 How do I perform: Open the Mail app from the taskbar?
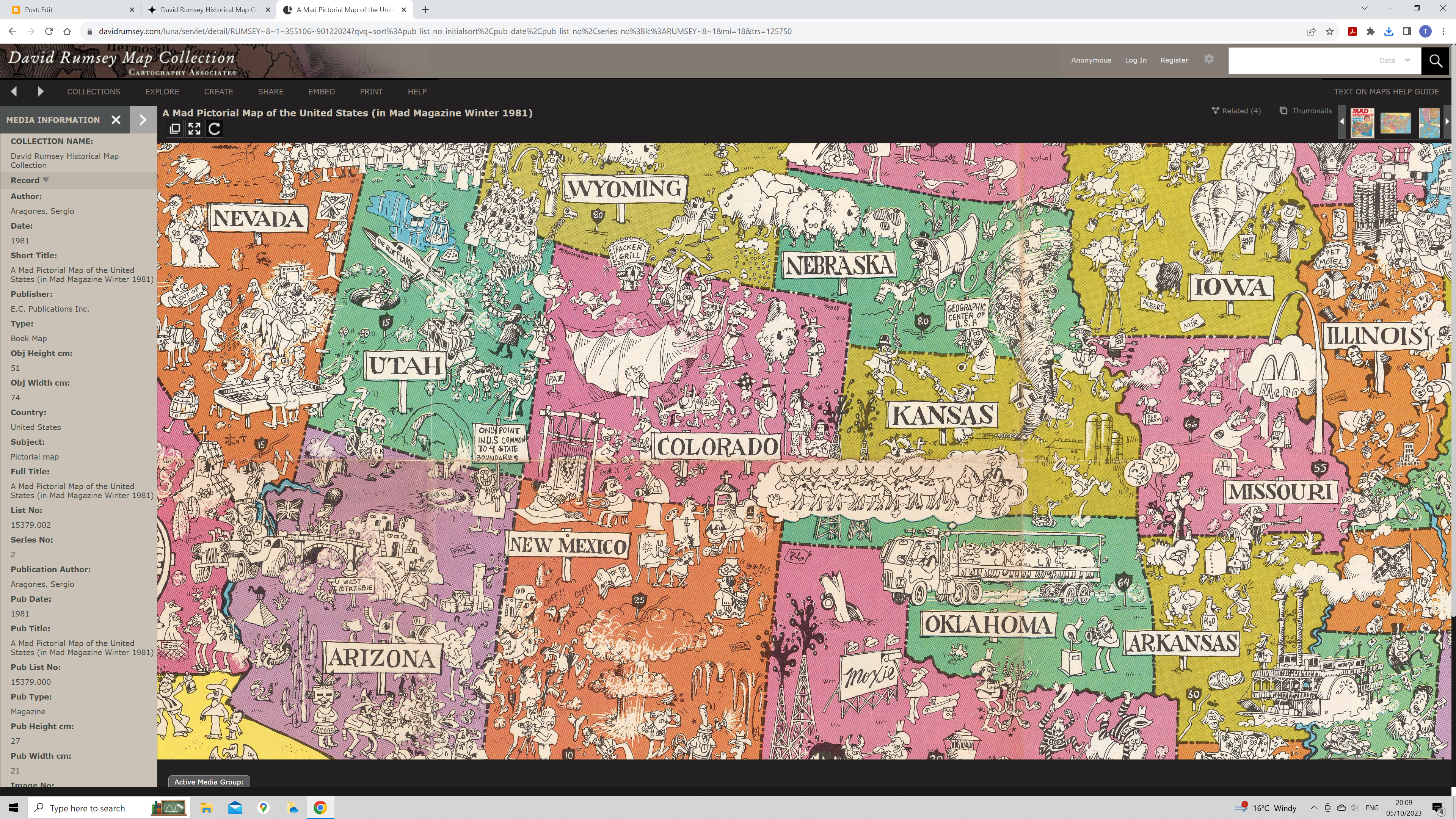(x=235, y=808)
